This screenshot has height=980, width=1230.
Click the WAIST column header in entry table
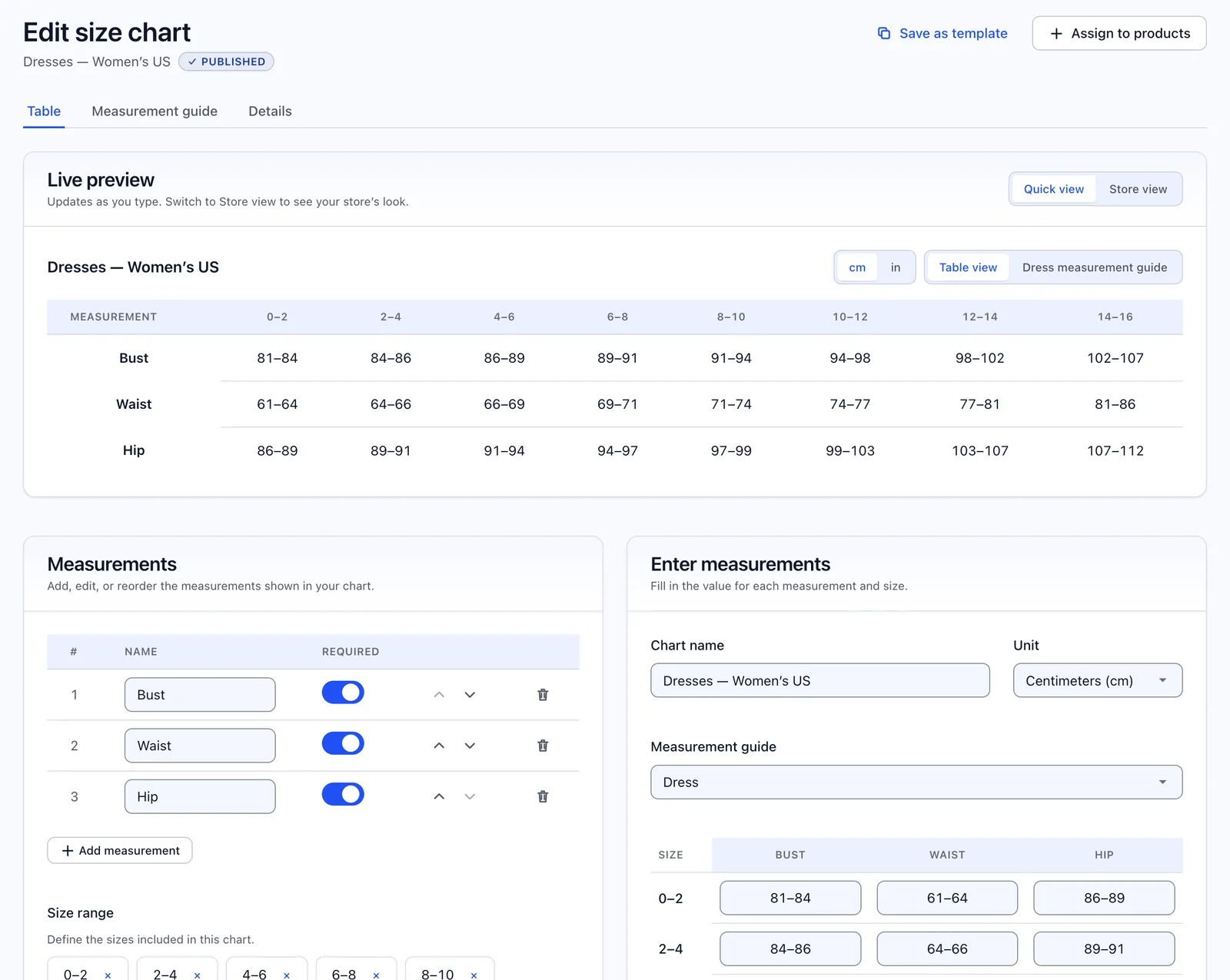947,855
